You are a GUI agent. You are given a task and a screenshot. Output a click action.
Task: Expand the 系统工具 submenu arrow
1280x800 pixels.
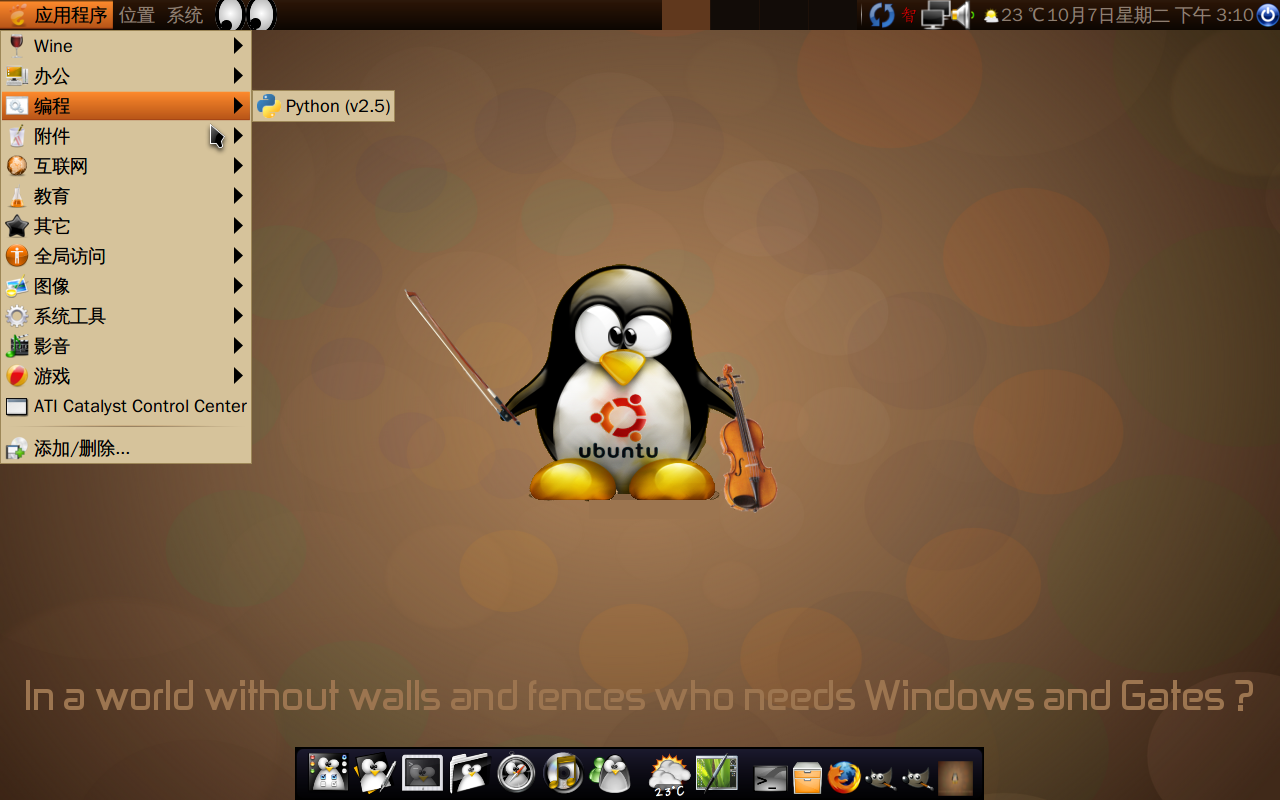238,316
